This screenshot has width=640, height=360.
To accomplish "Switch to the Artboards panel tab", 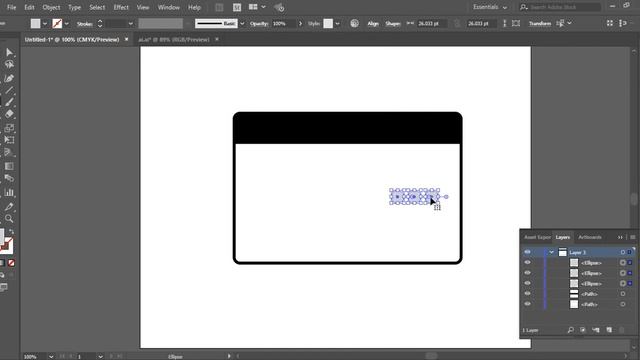I will click(590, 237).
